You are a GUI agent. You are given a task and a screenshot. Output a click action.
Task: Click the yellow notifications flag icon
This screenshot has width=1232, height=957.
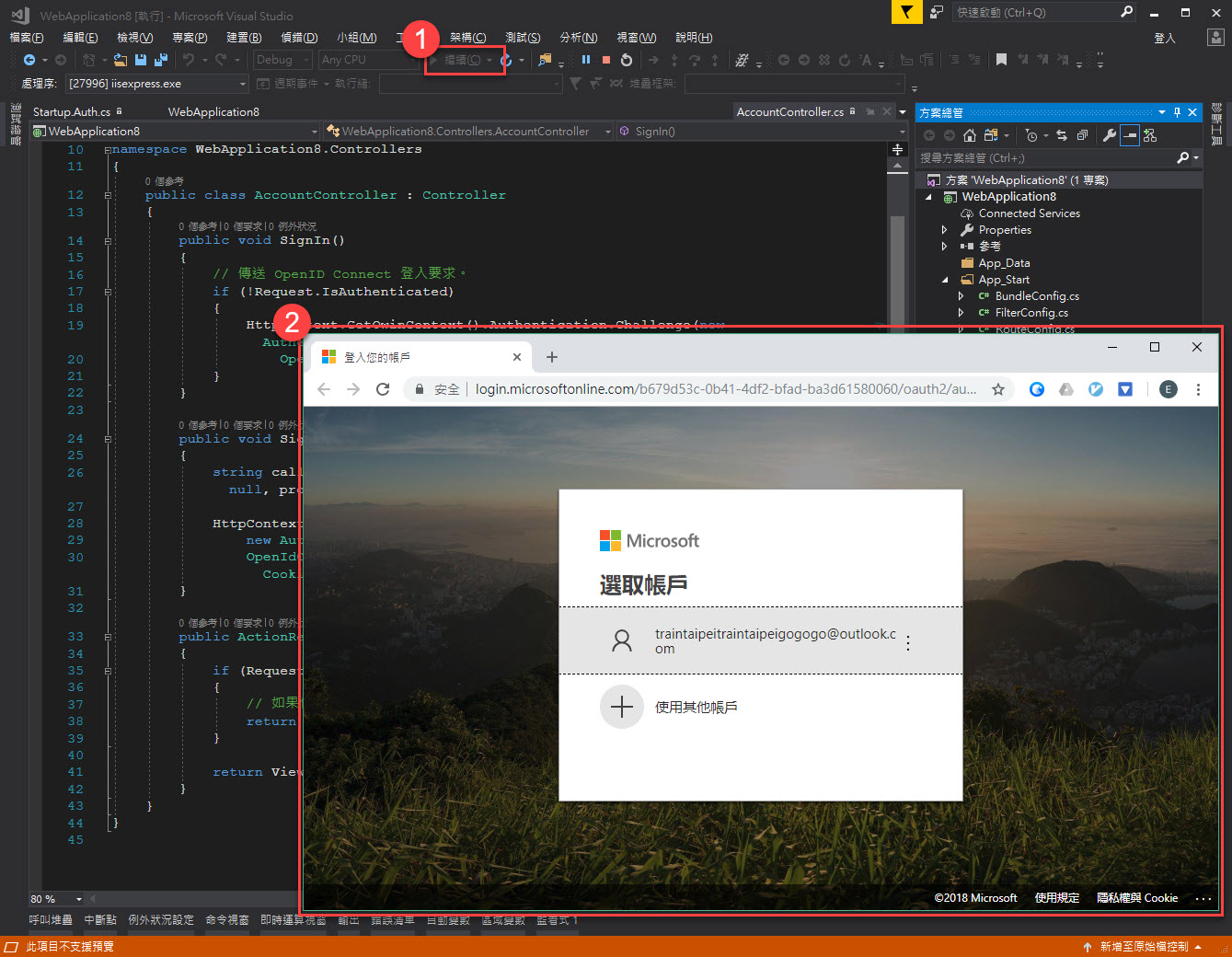pyautogui.click(x=906, y=12)
